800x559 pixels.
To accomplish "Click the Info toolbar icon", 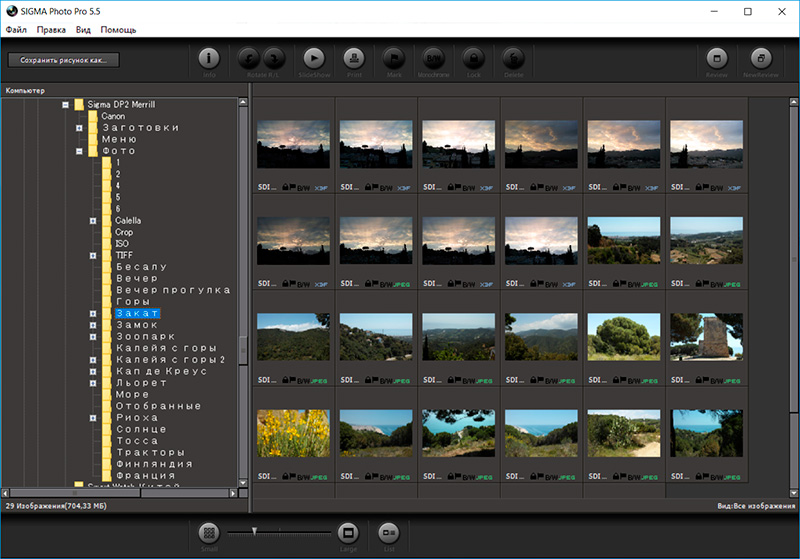I will point(209,58).
